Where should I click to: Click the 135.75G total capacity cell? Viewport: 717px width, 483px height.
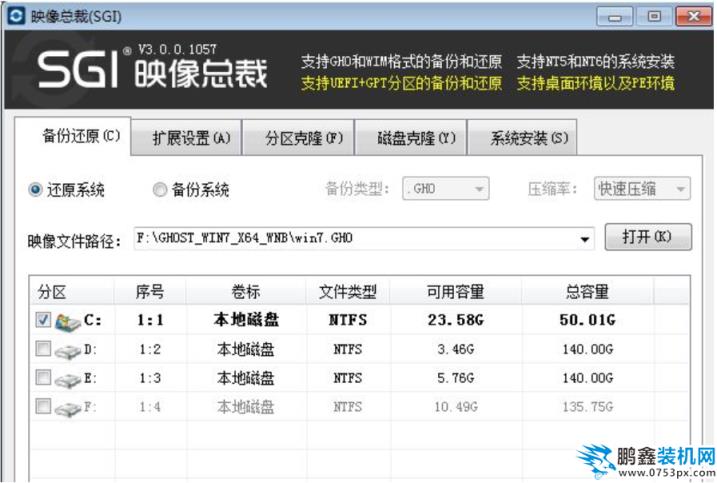[x=587, y=407]
